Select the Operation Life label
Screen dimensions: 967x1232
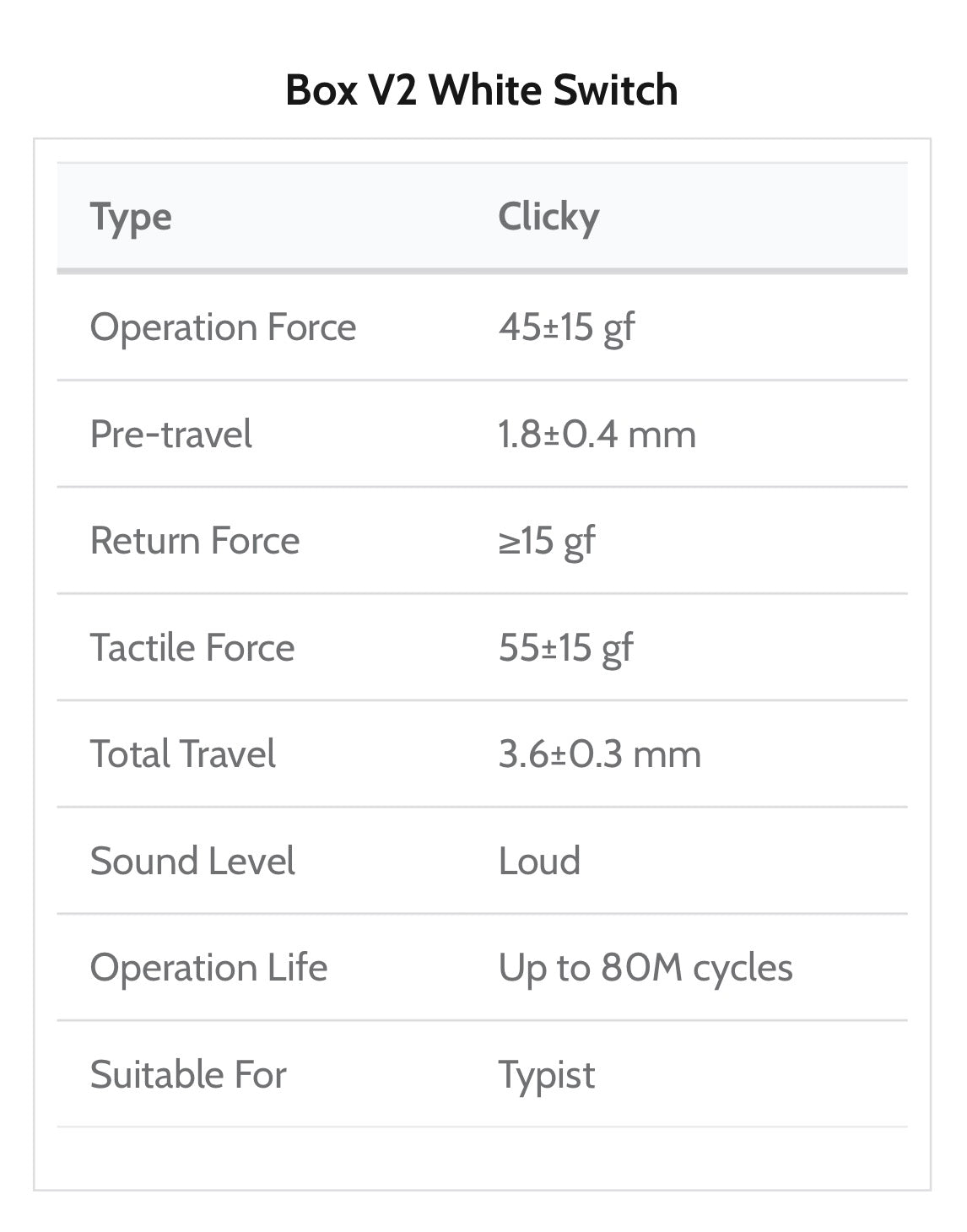click(x=208, y=968)
